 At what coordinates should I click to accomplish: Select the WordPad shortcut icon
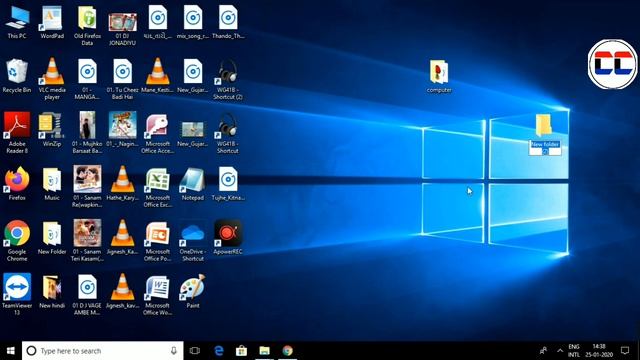click(x=52, y=22)
